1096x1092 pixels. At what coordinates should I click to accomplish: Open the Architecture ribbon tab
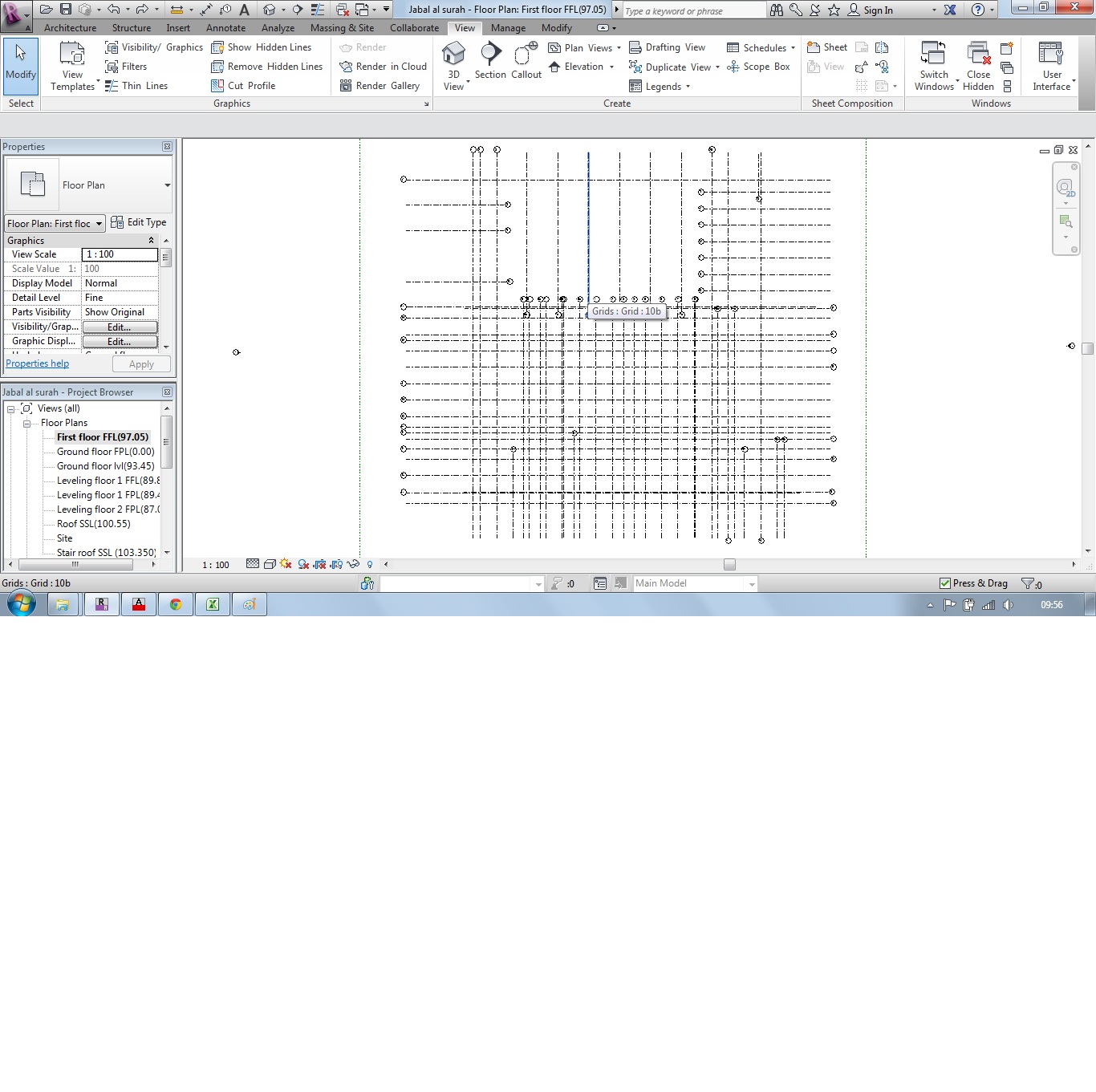tap(70, 28)
